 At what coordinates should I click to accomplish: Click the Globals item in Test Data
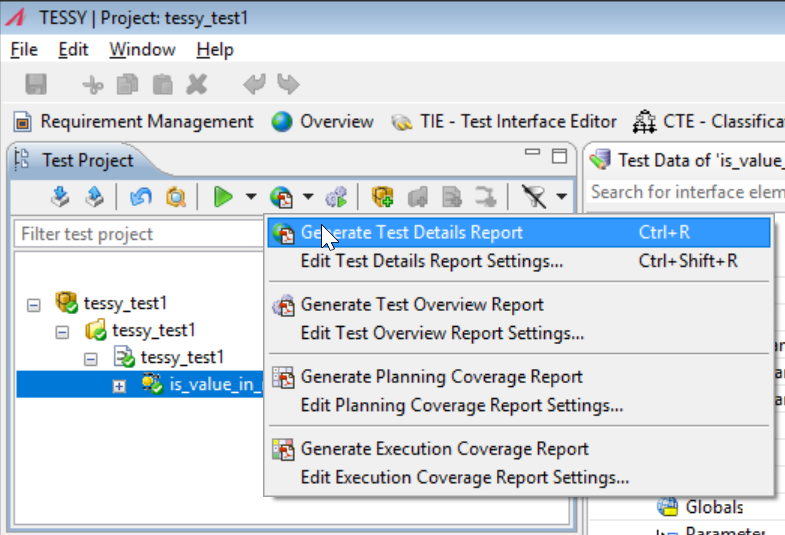point(700,507)
